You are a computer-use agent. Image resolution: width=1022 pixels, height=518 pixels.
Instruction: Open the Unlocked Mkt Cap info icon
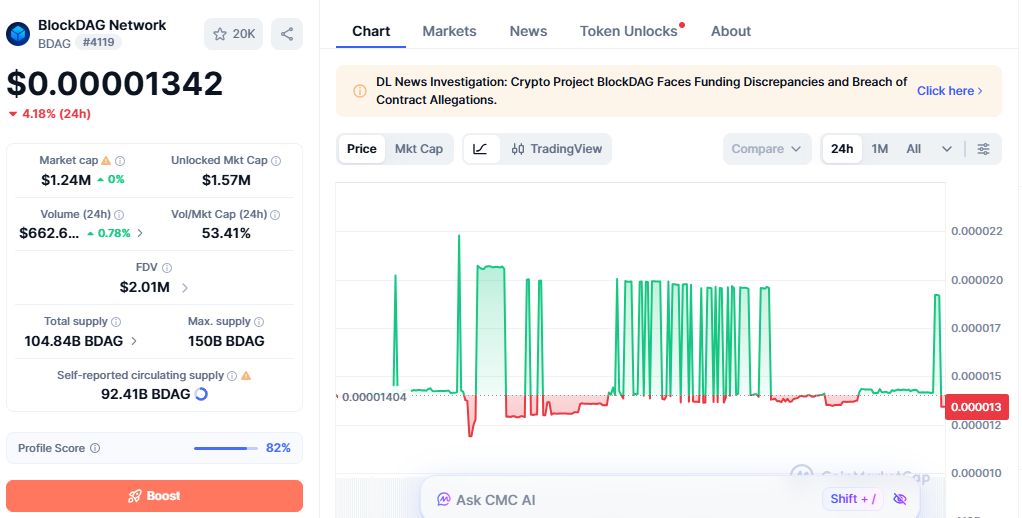coord(276,160)
